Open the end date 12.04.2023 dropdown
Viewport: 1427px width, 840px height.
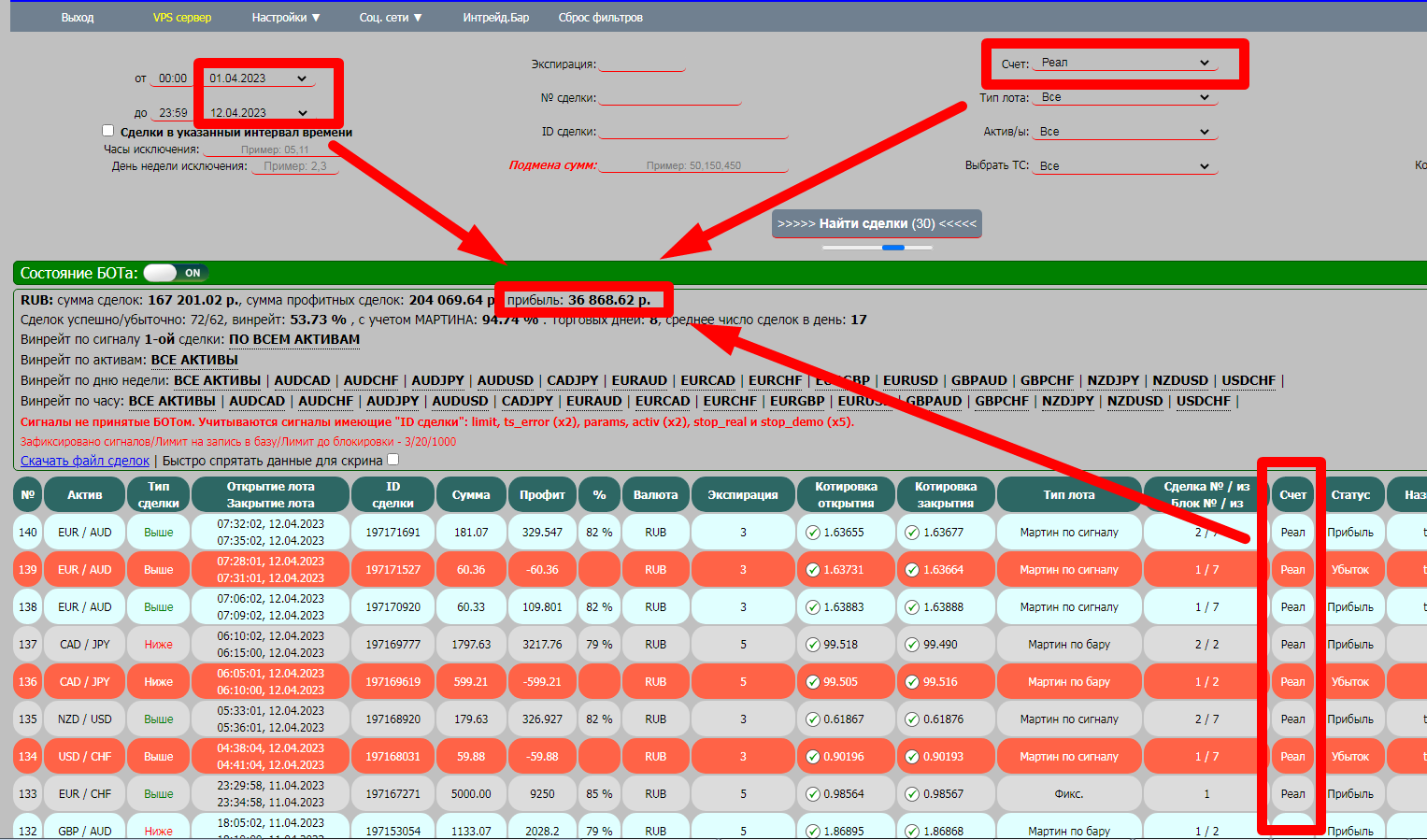(259, 113)
